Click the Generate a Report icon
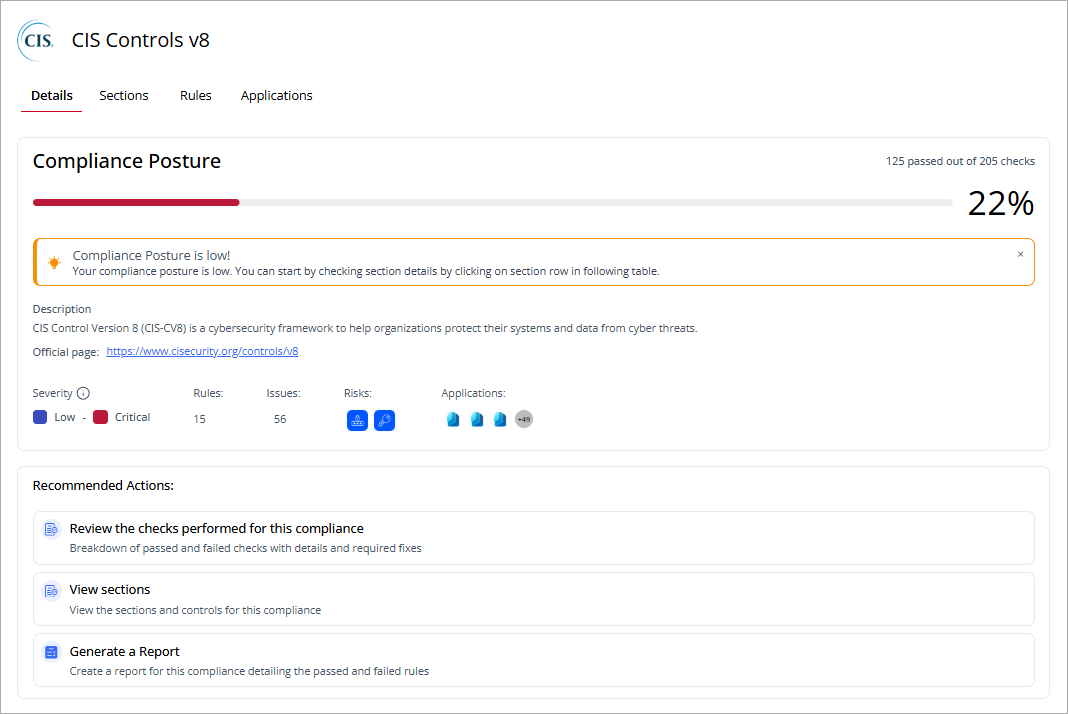This screenshot has width=1068, height=714. pyautogui.click(x=51, y=652)
